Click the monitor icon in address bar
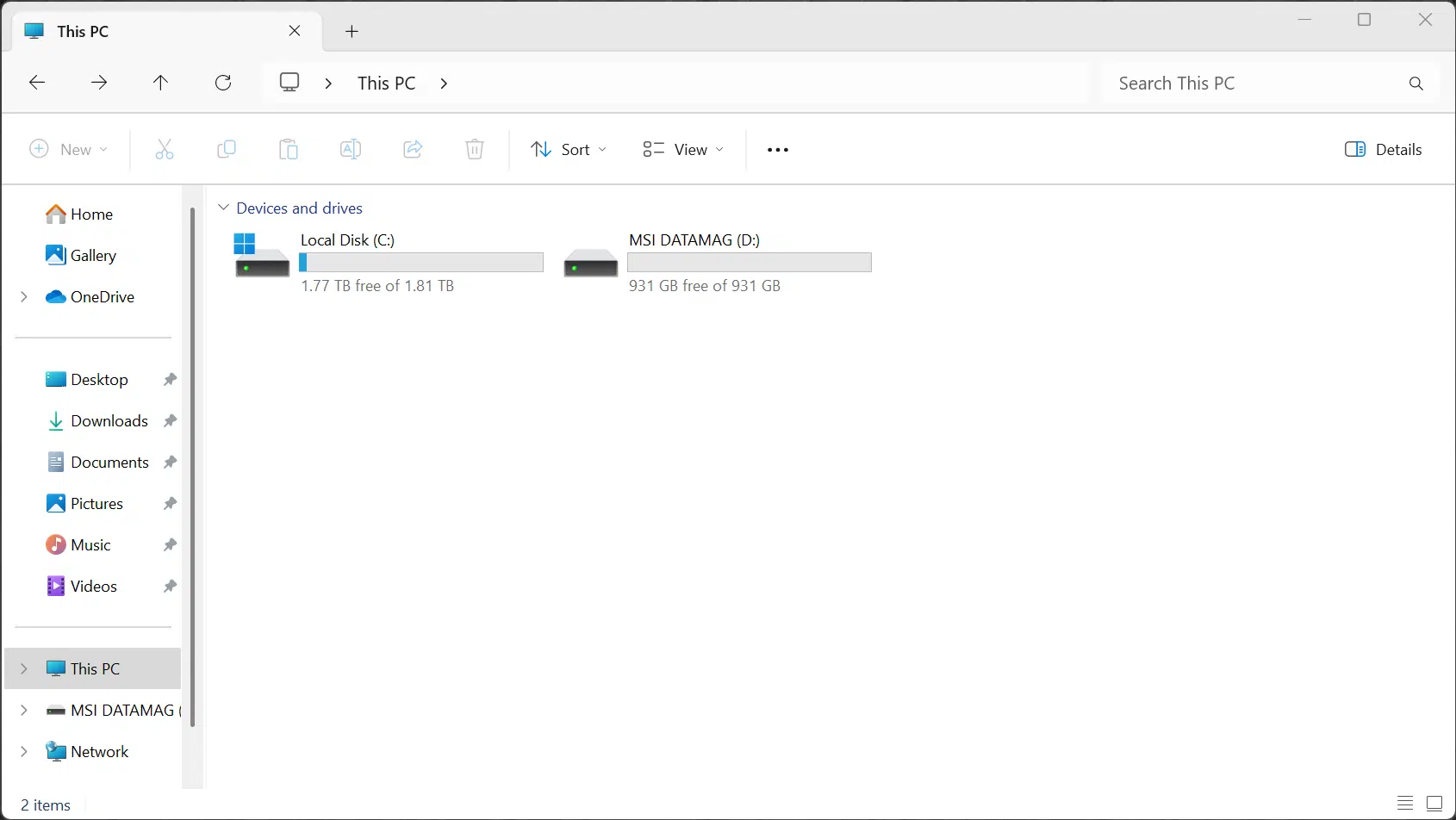Screen dimensions: 1456x820 tap(289, 83)
